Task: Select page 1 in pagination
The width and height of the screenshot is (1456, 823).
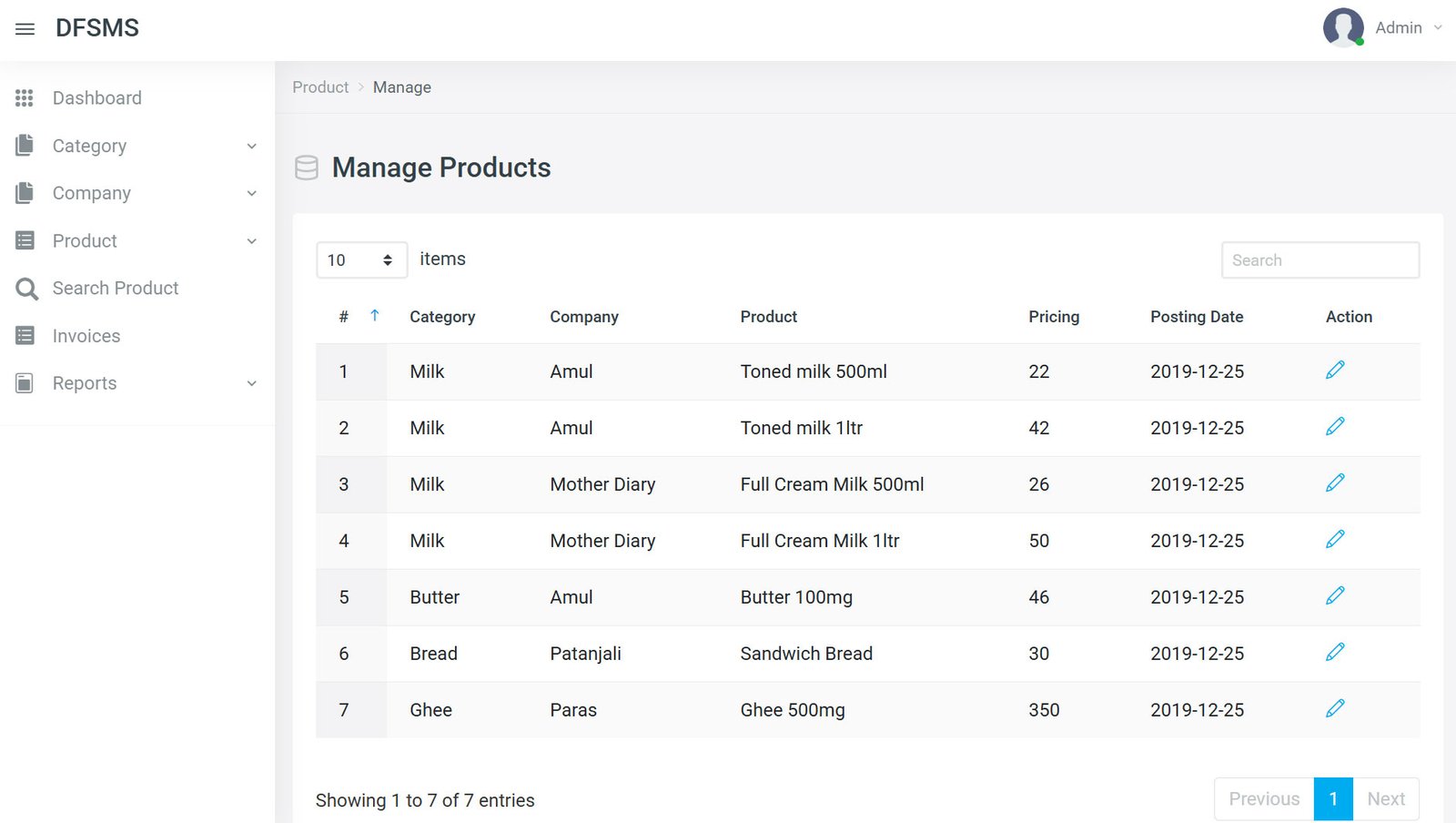Action: 1333,798
